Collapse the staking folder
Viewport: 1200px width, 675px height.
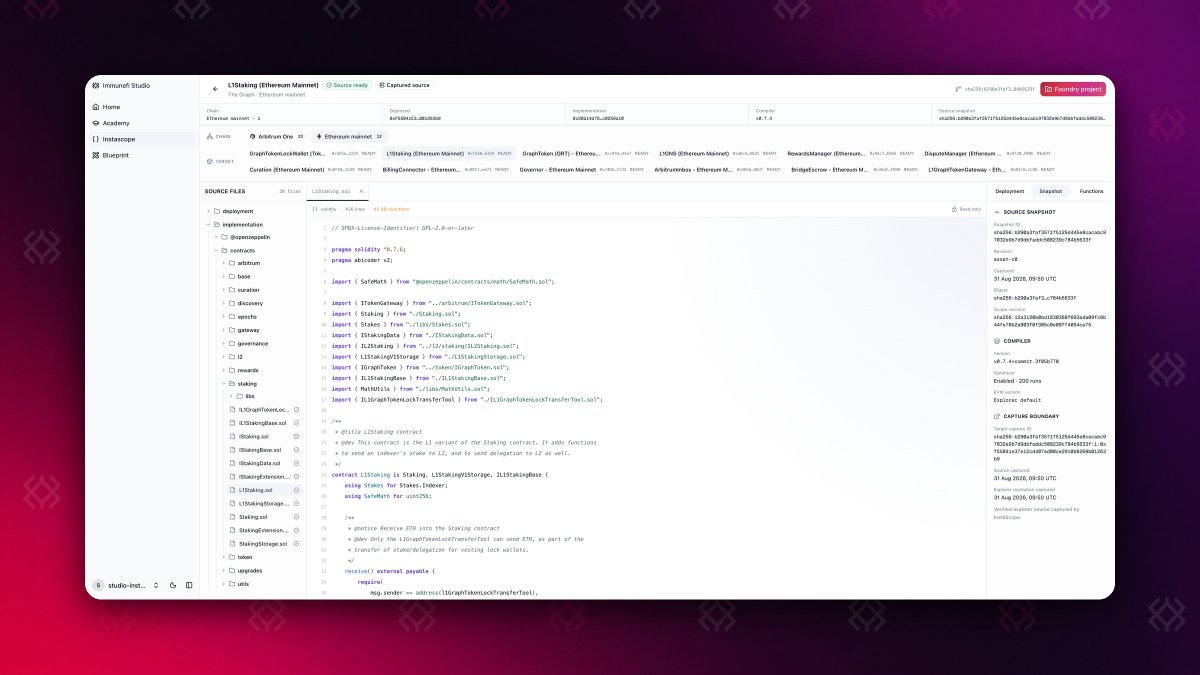click(x=247, y=383)
